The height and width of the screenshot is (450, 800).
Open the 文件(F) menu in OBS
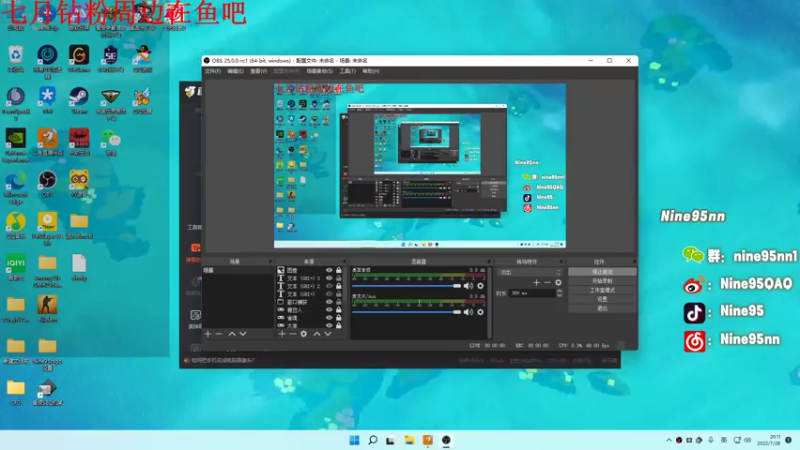tap(213, 71)
